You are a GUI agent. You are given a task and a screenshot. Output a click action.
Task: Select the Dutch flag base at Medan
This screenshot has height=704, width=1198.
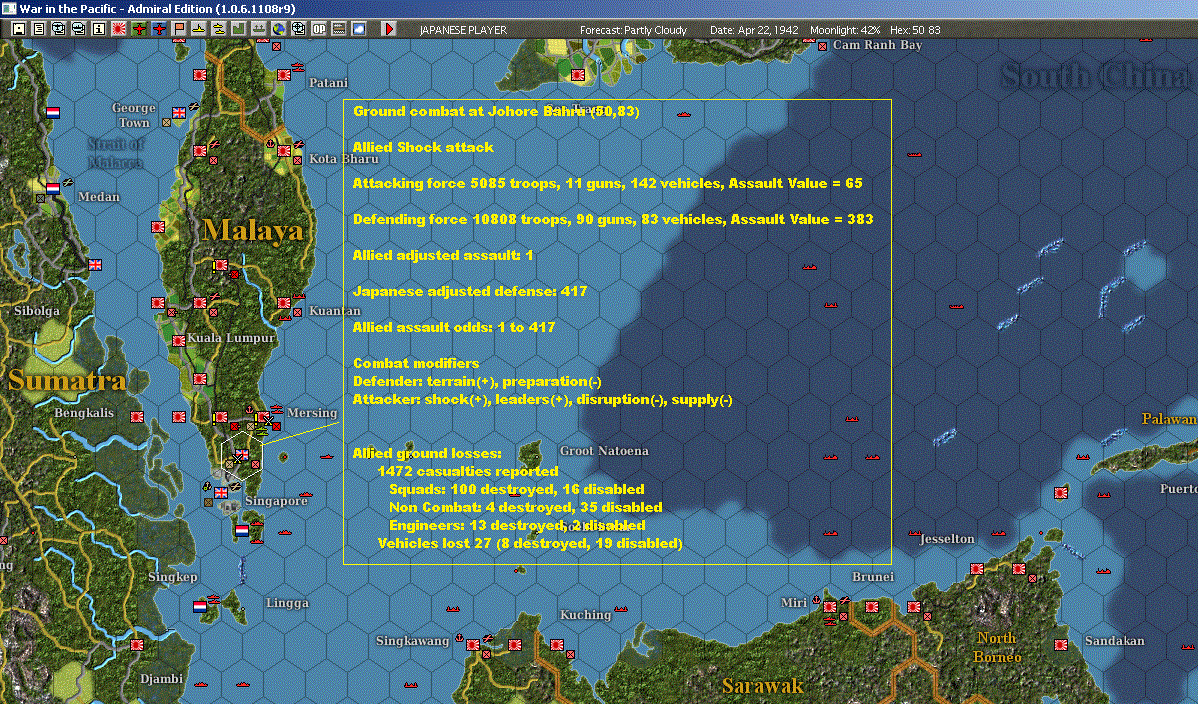click(x=53, y=188)
